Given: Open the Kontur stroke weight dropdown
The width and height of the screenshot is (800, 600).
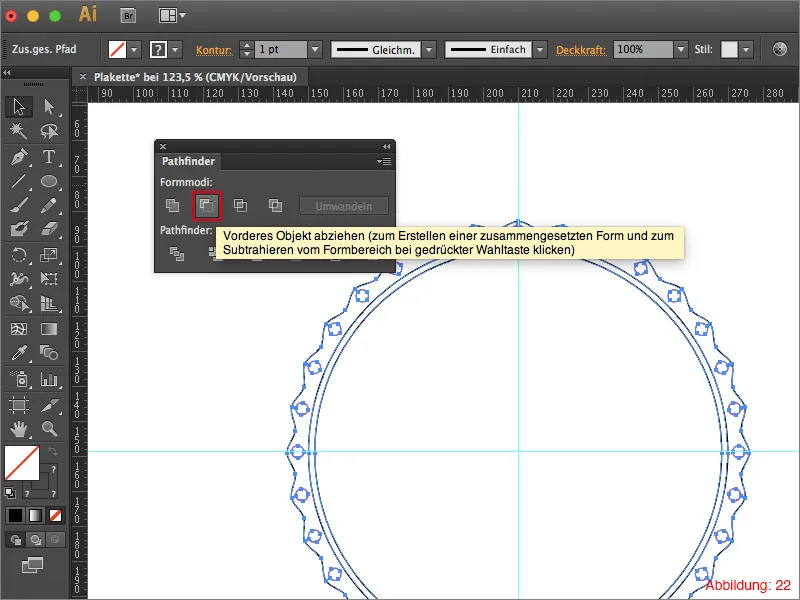Looking at the screenshot, I should click(x=315, y=50).
